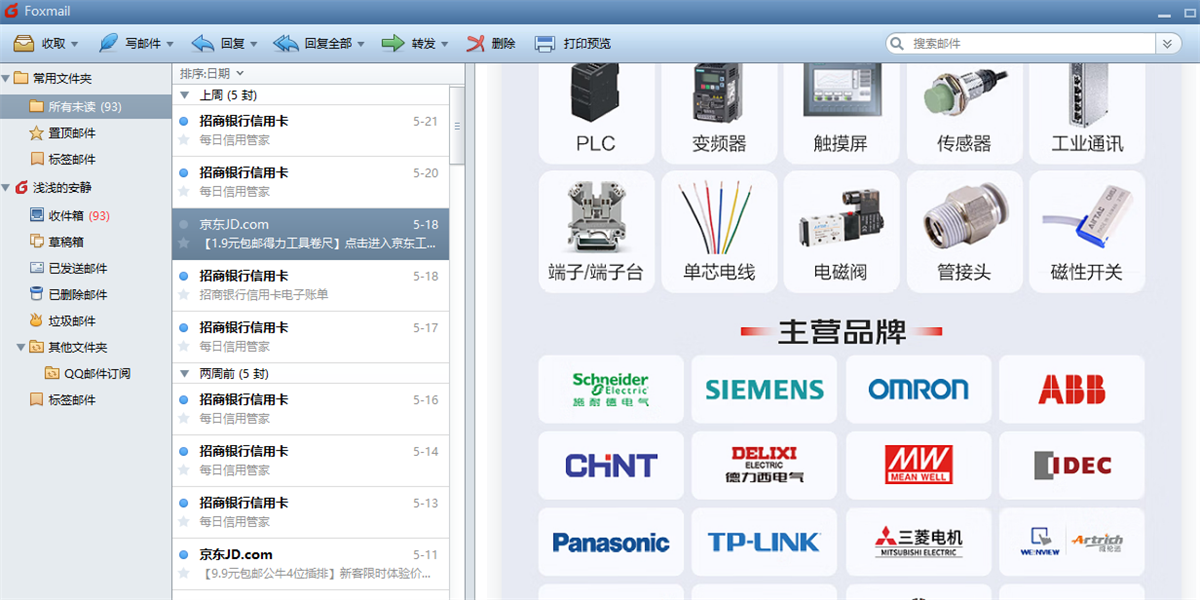The width and height of the screenshot is (1200, 600).
Task: Open the 招商银行信用卡电子账单 mail
Action: [311, 285]
